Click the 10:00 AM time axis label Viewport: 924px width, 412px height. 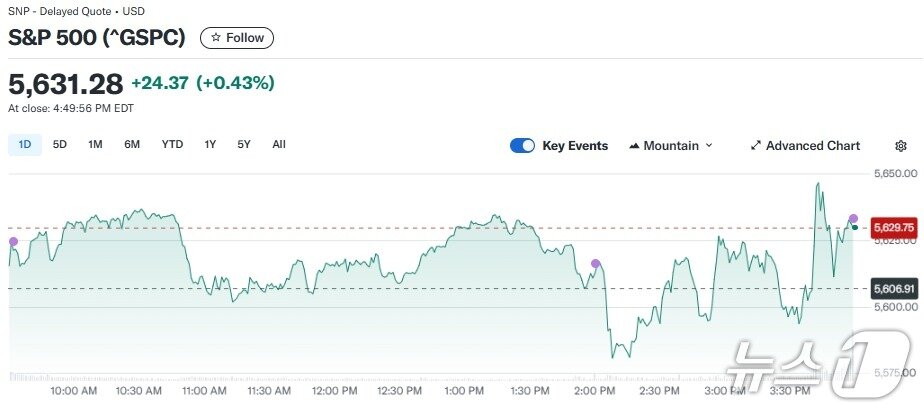click(74, 391)
